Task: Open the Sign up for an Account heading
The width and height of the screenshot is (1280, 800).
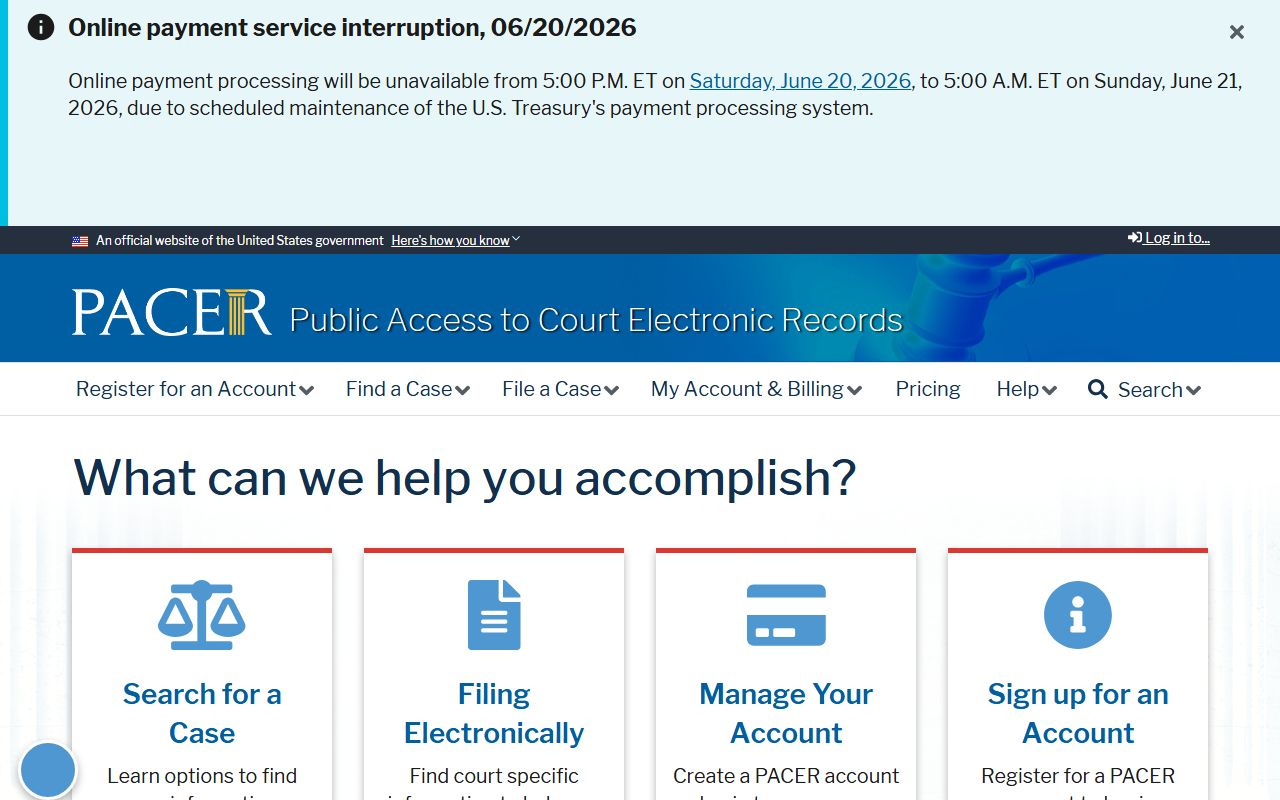Action: tap(1078, 713)
